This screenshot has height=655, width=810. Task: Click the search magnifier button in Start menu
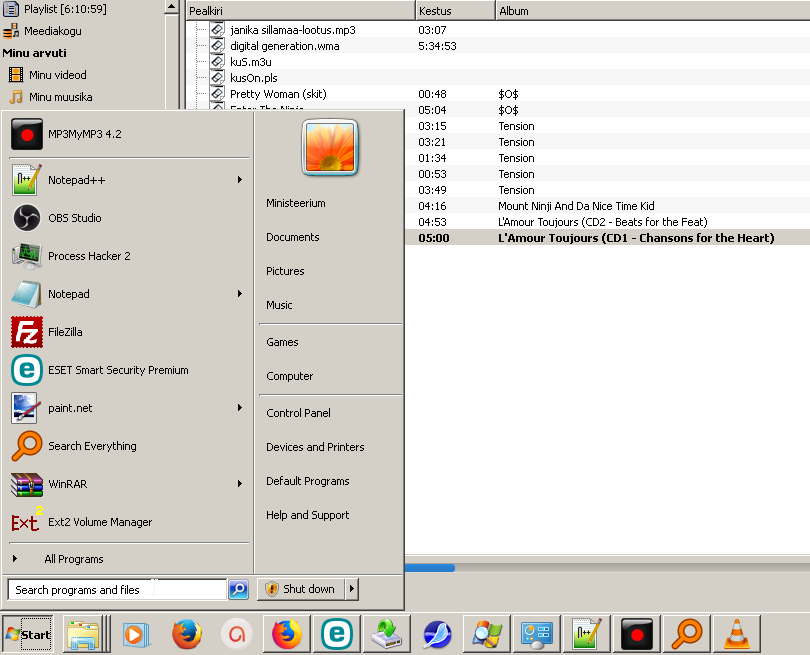pyautogui.click(x=238, y=589)
